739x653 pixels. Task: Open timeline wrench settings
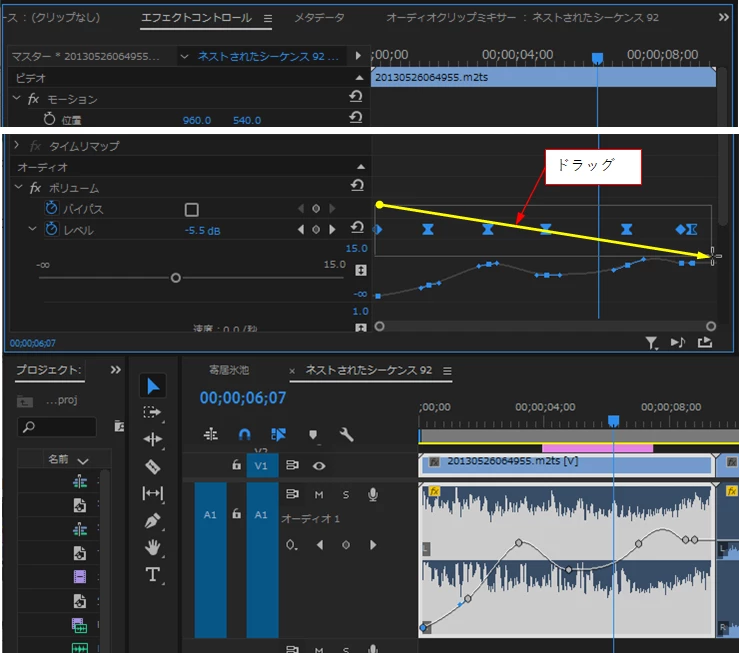[346, 434]
